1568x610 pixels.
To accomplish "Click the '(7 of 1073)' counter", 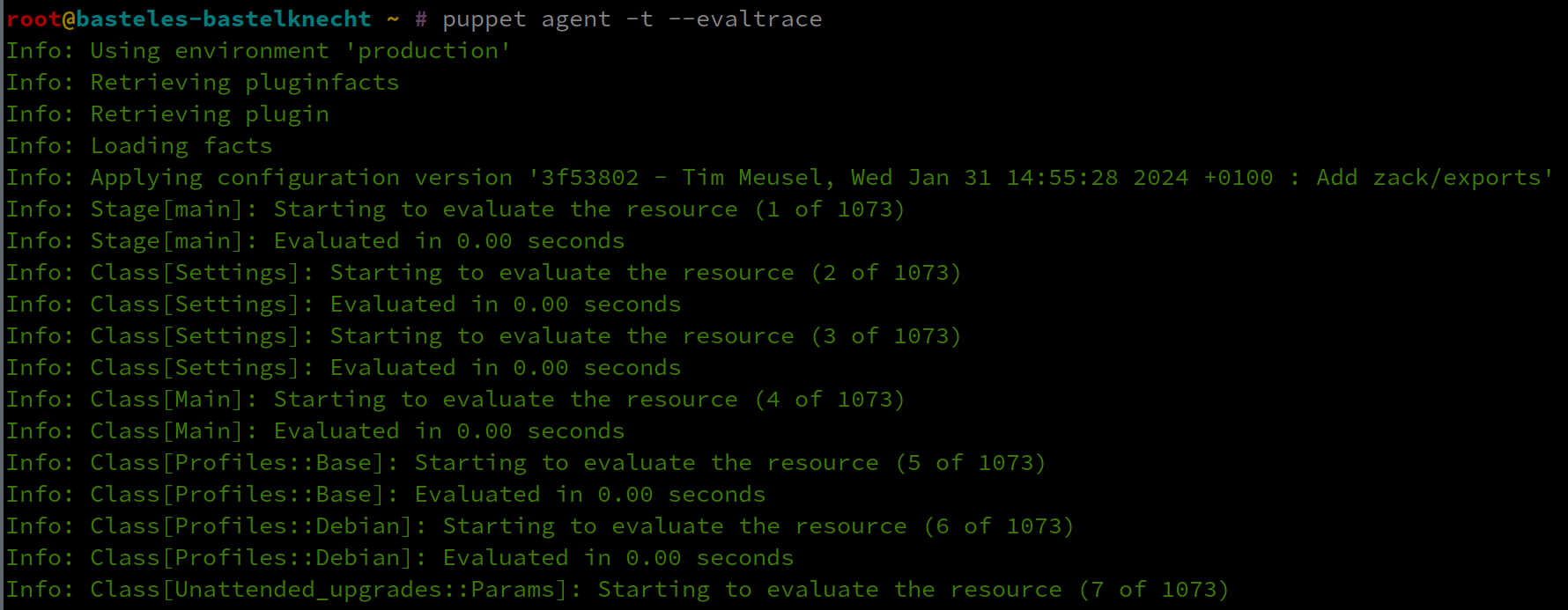I will coord(1154,590).
